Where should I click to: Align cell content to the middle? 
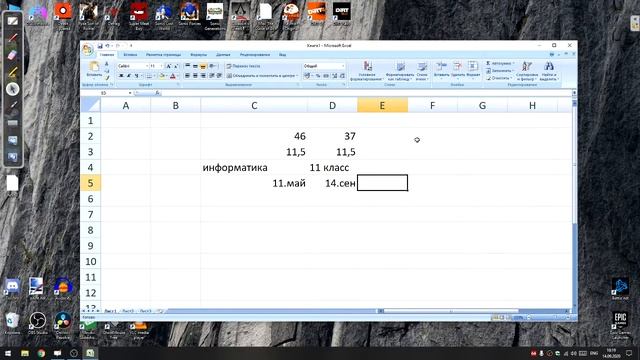point(195,66)
